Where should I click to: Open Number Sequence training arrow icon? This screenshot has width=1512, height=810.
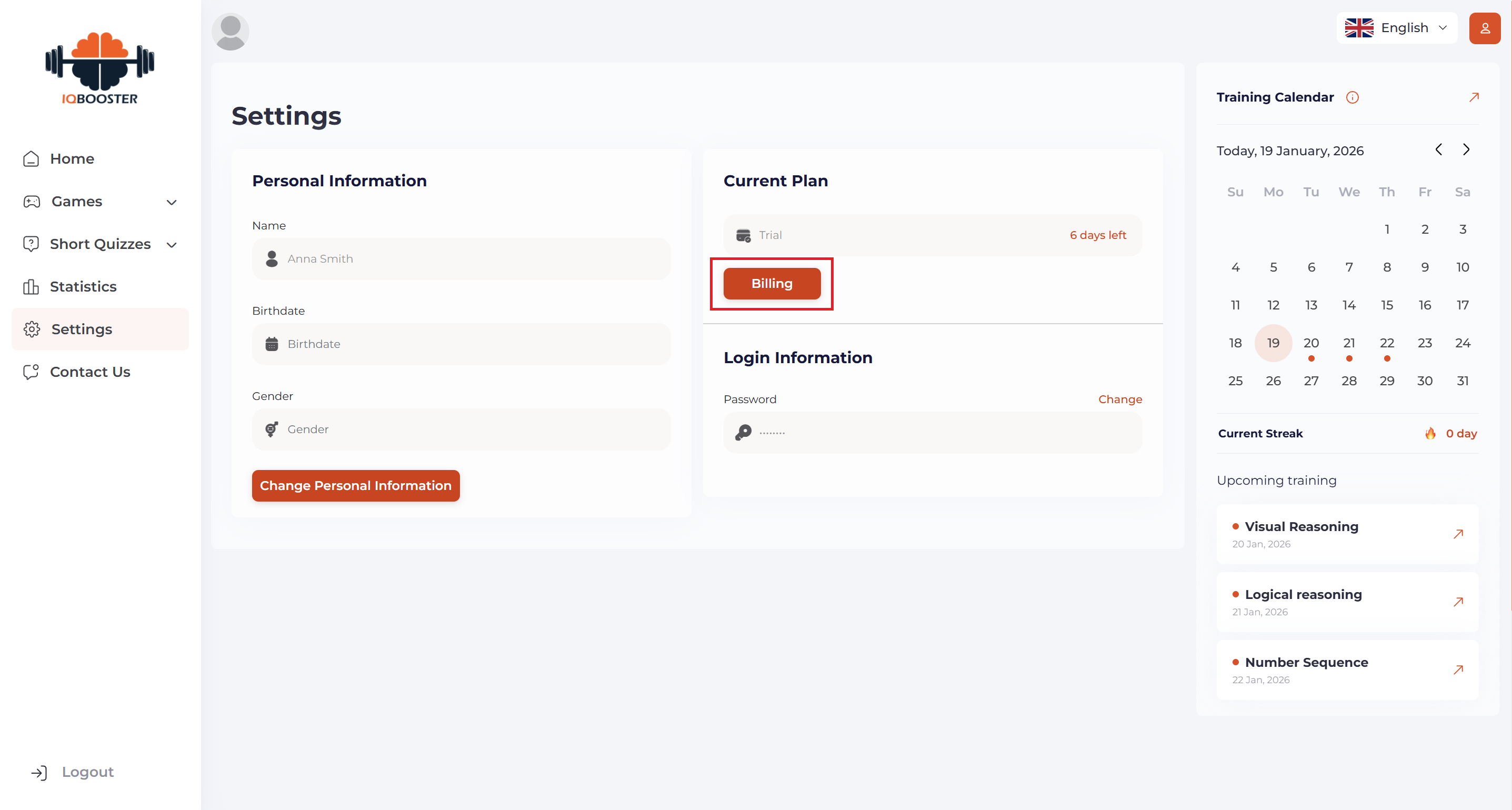[1458, 669]
